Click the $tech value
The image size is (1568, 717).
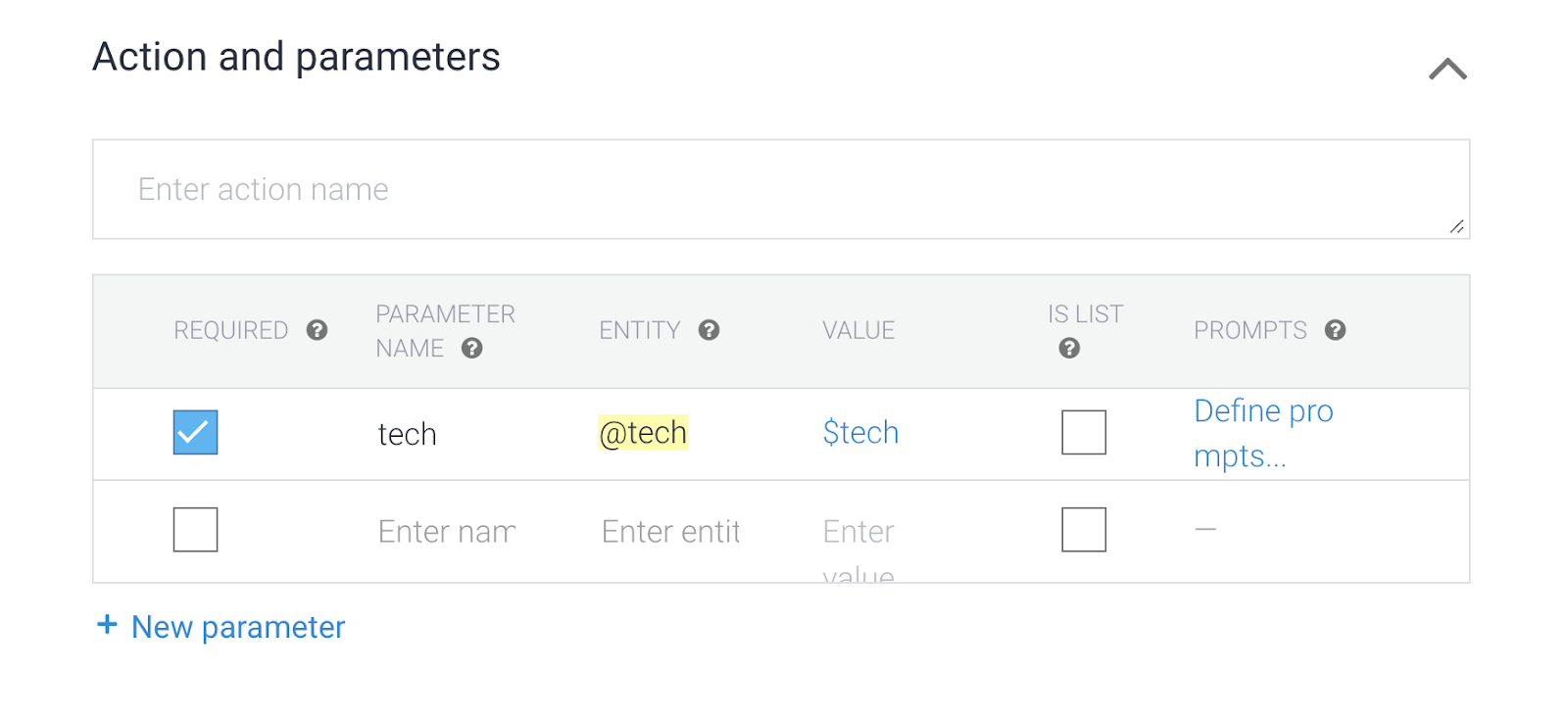(860, 433)
